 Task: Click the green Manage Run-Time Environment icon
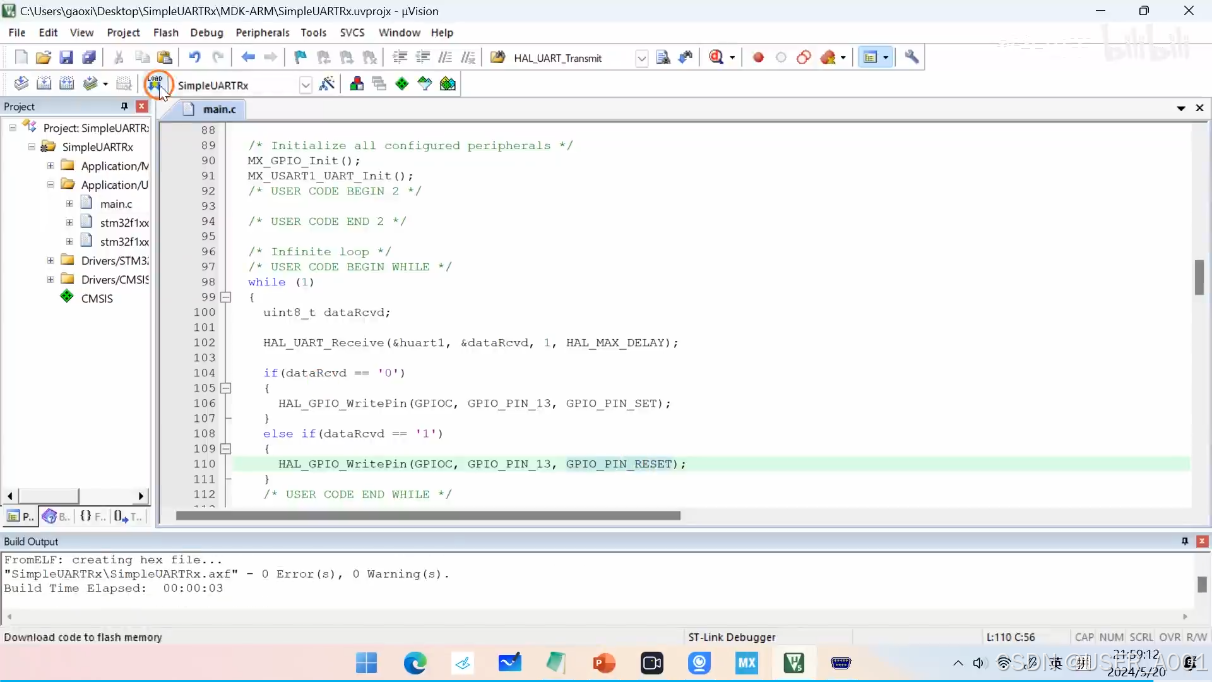(x=402, y=84)
